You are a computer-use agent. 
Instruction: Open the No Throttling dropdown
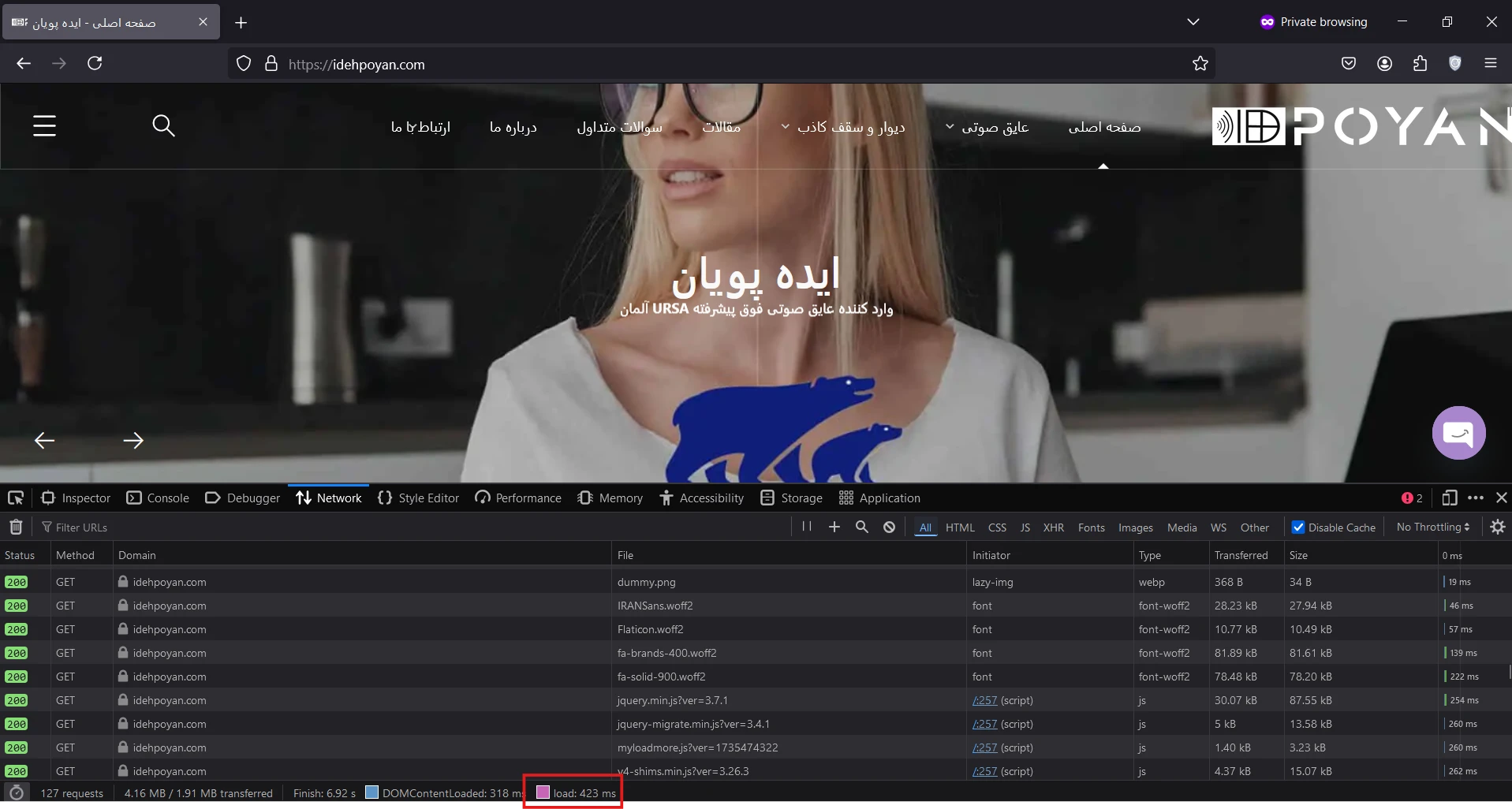pyautogui.click(x=1432, y=527)
